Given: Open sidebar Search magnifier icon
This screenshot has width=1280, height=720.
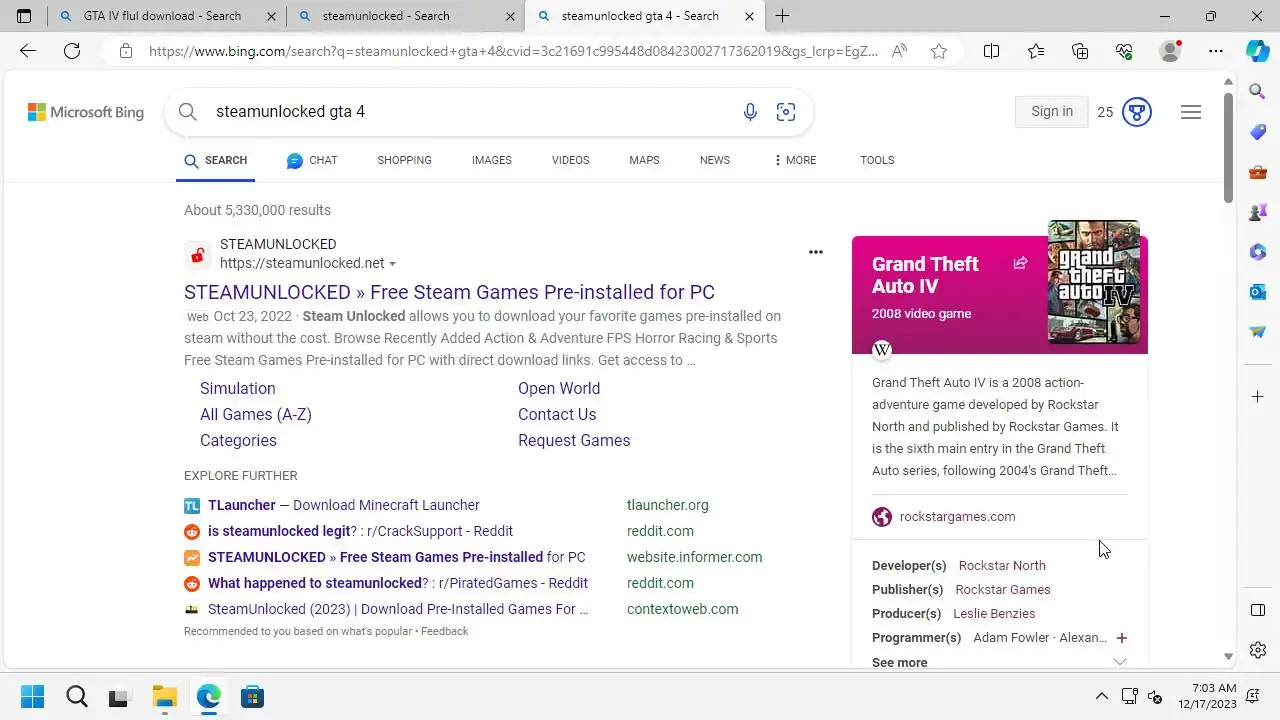Looking at the screenshot, I should (x=1258, y=92).
